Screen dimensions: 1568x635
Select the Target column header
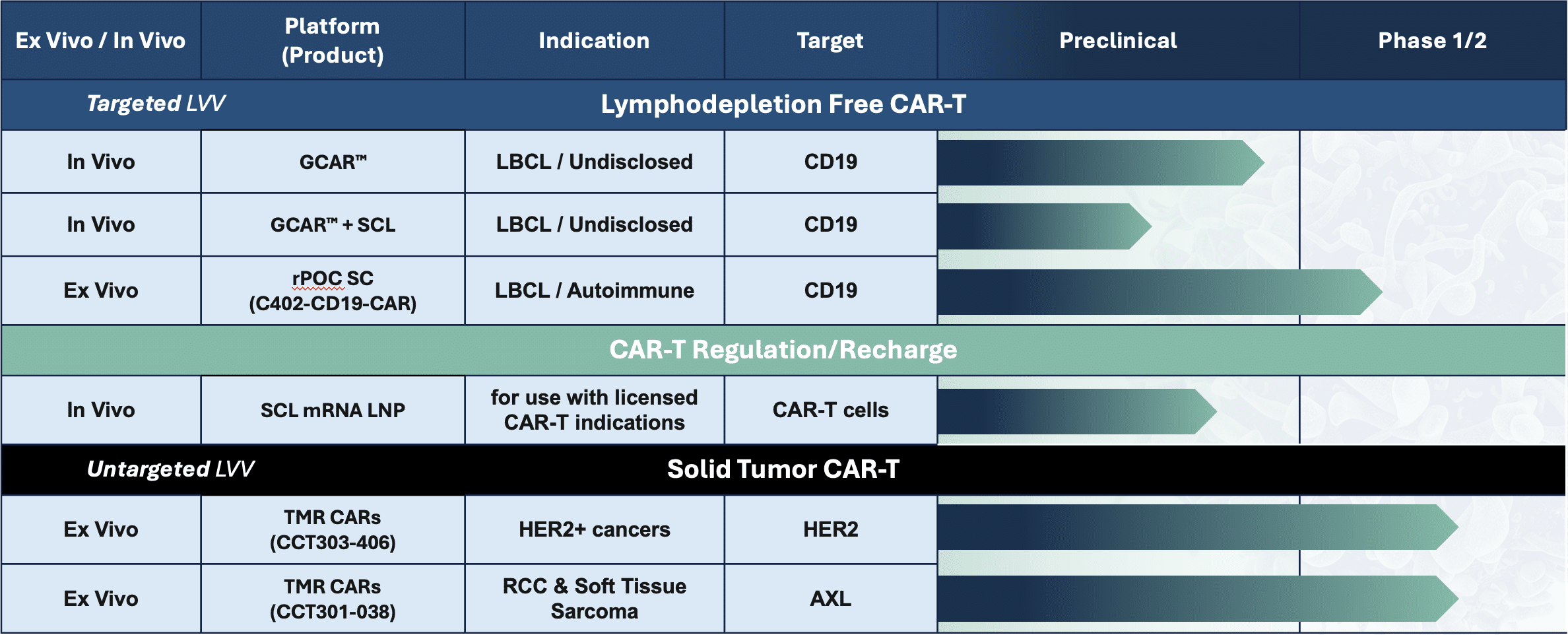click(830, 41)
